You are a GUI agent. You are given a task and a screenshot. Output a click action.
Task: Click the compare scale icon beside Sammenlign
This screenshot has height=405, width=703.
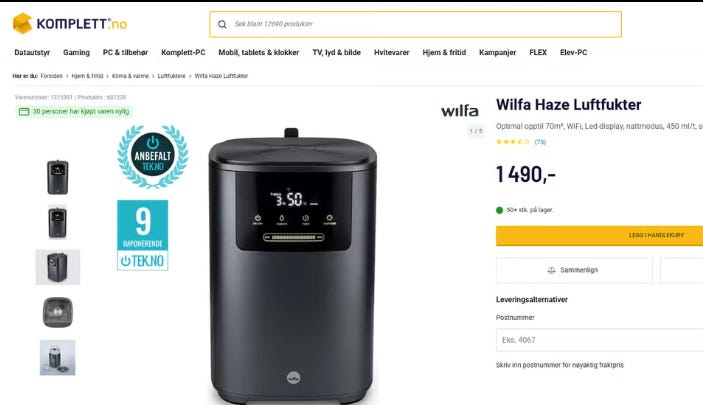(551, 270)
